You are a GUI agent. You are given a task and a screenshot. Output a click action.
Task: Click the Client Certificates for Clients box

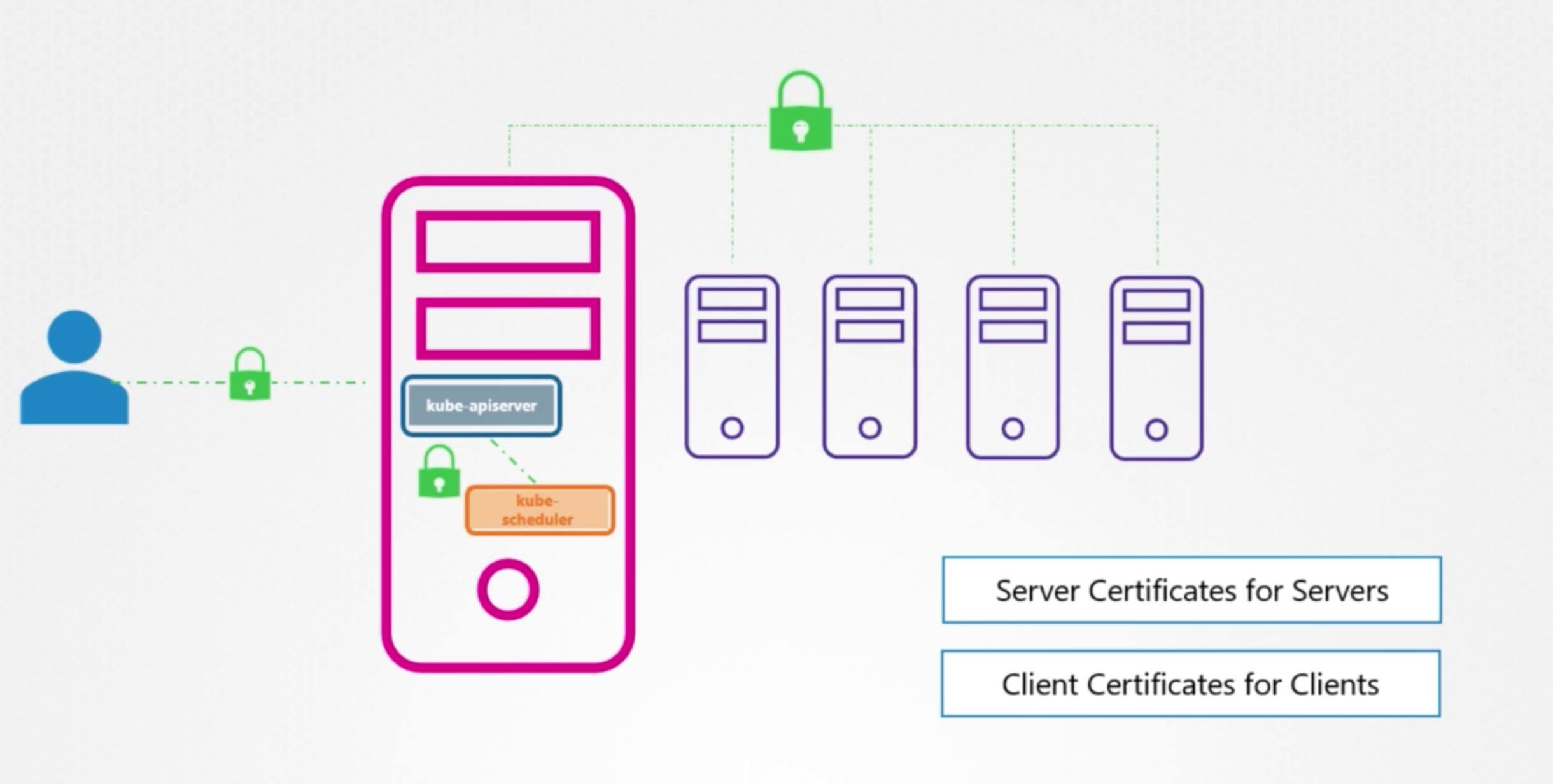[x=1190, y=684]
